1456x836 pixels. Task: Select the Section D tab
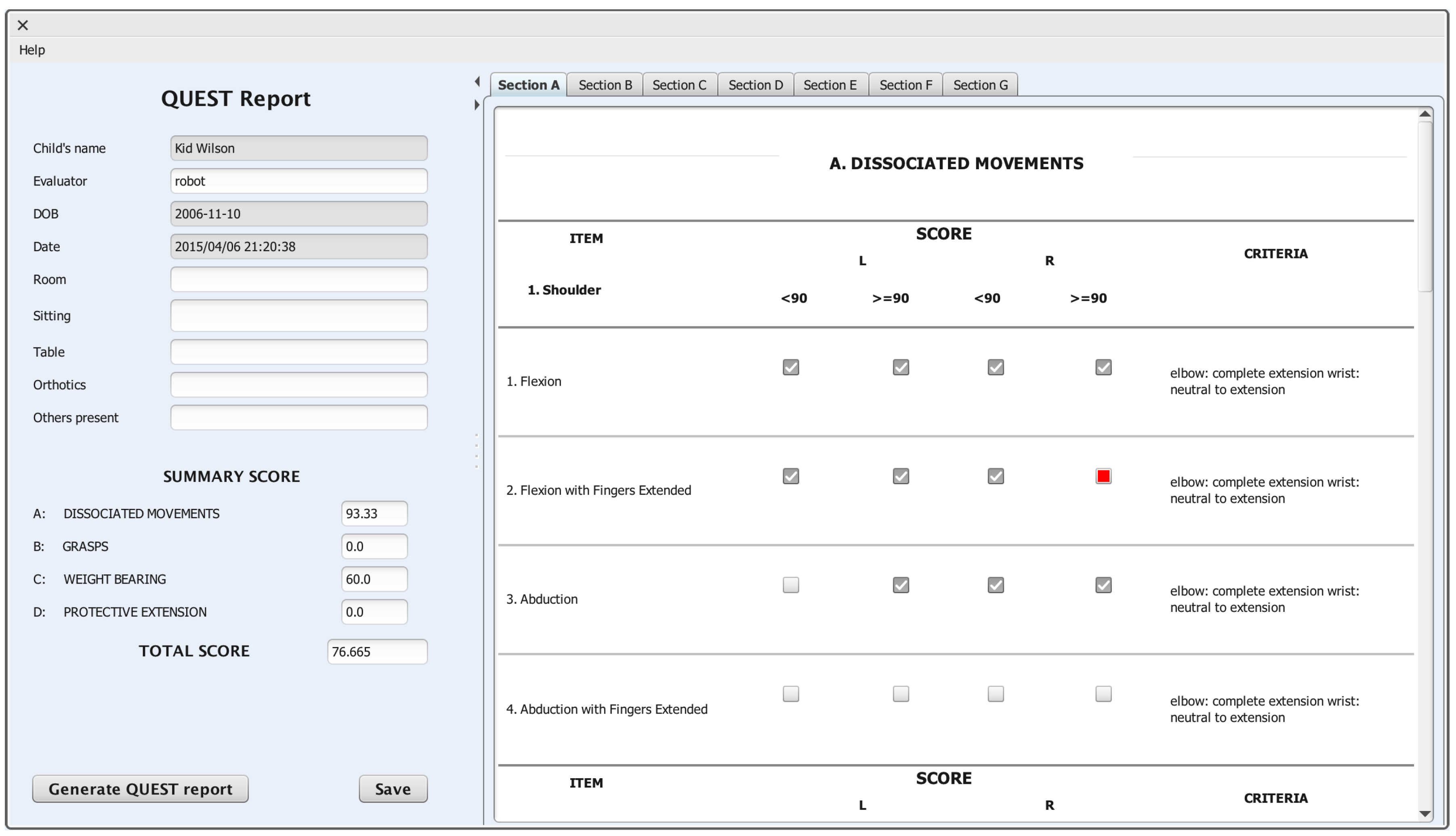[x=756, y=85]
